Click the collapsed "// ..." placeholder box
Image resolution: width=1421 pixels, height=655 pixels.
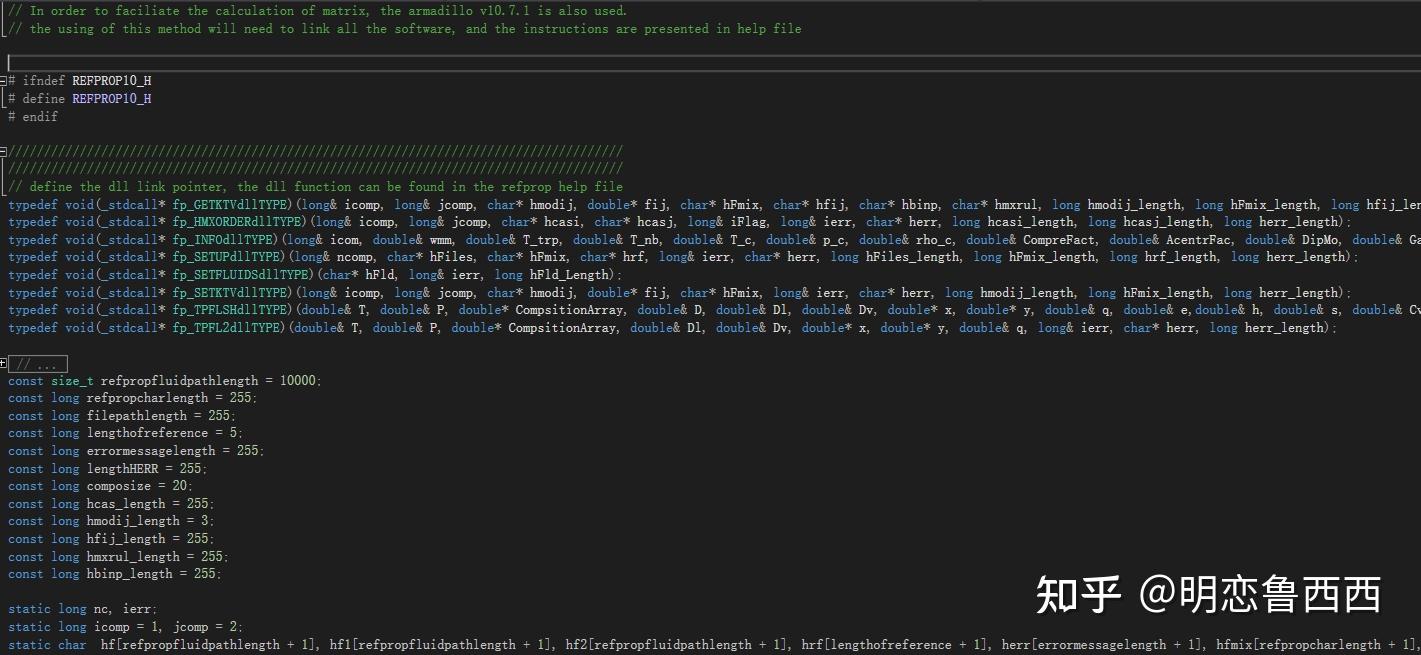click(x=39, y=363)
